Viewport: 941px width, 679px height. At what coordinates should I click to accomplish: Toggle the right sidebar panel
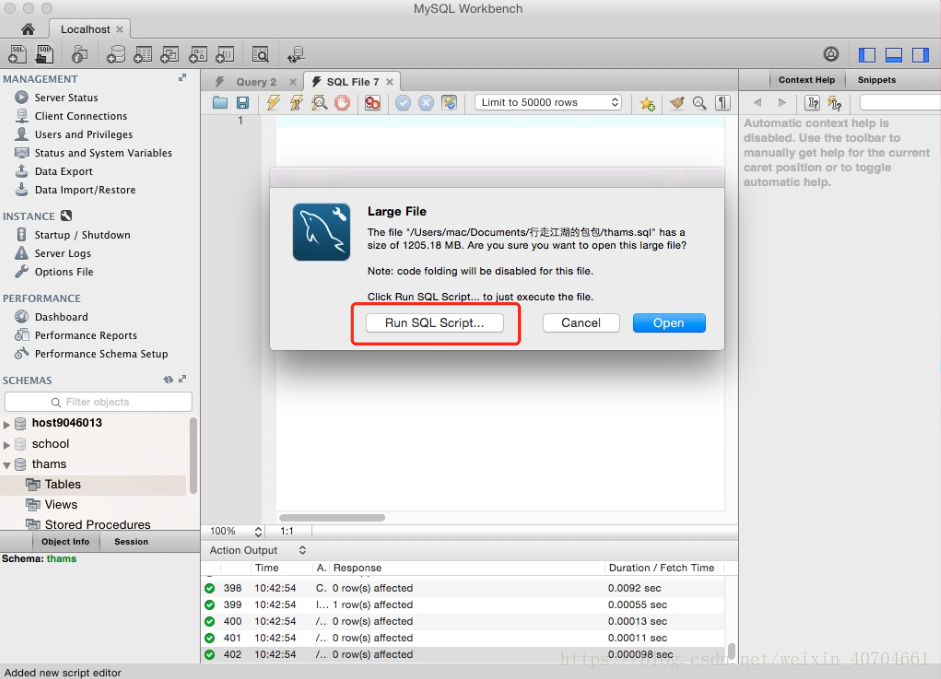(x=920, y=55)
